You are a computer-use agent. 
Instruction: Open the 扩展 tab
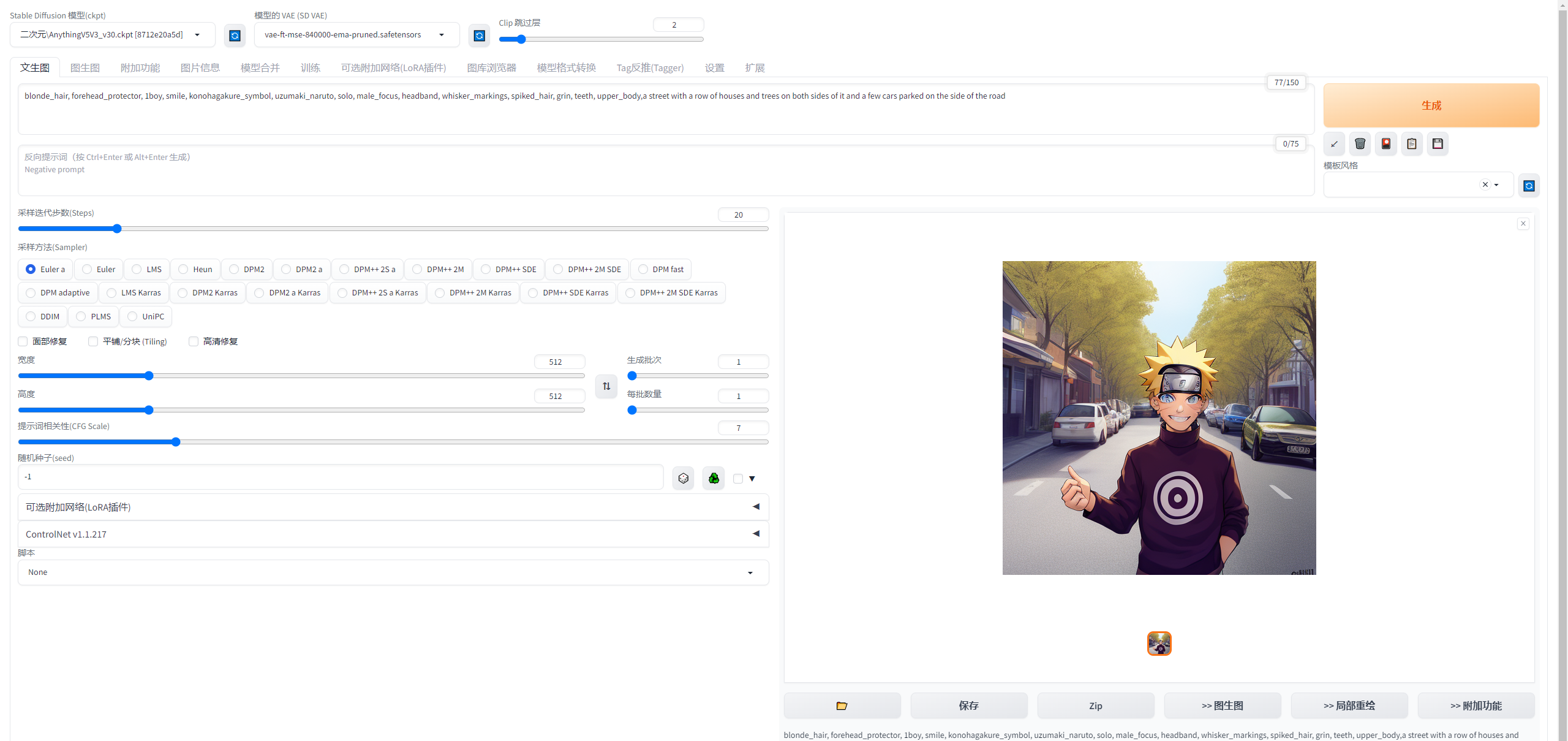[755, 67]
